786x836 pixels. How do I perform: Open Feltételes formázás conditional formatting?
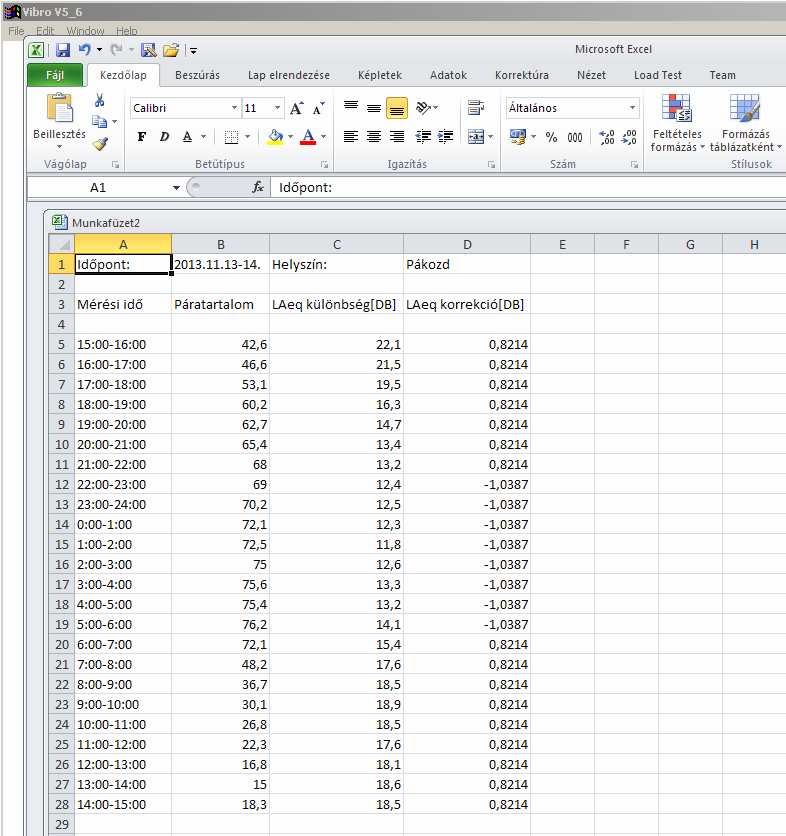pos(677,123)
